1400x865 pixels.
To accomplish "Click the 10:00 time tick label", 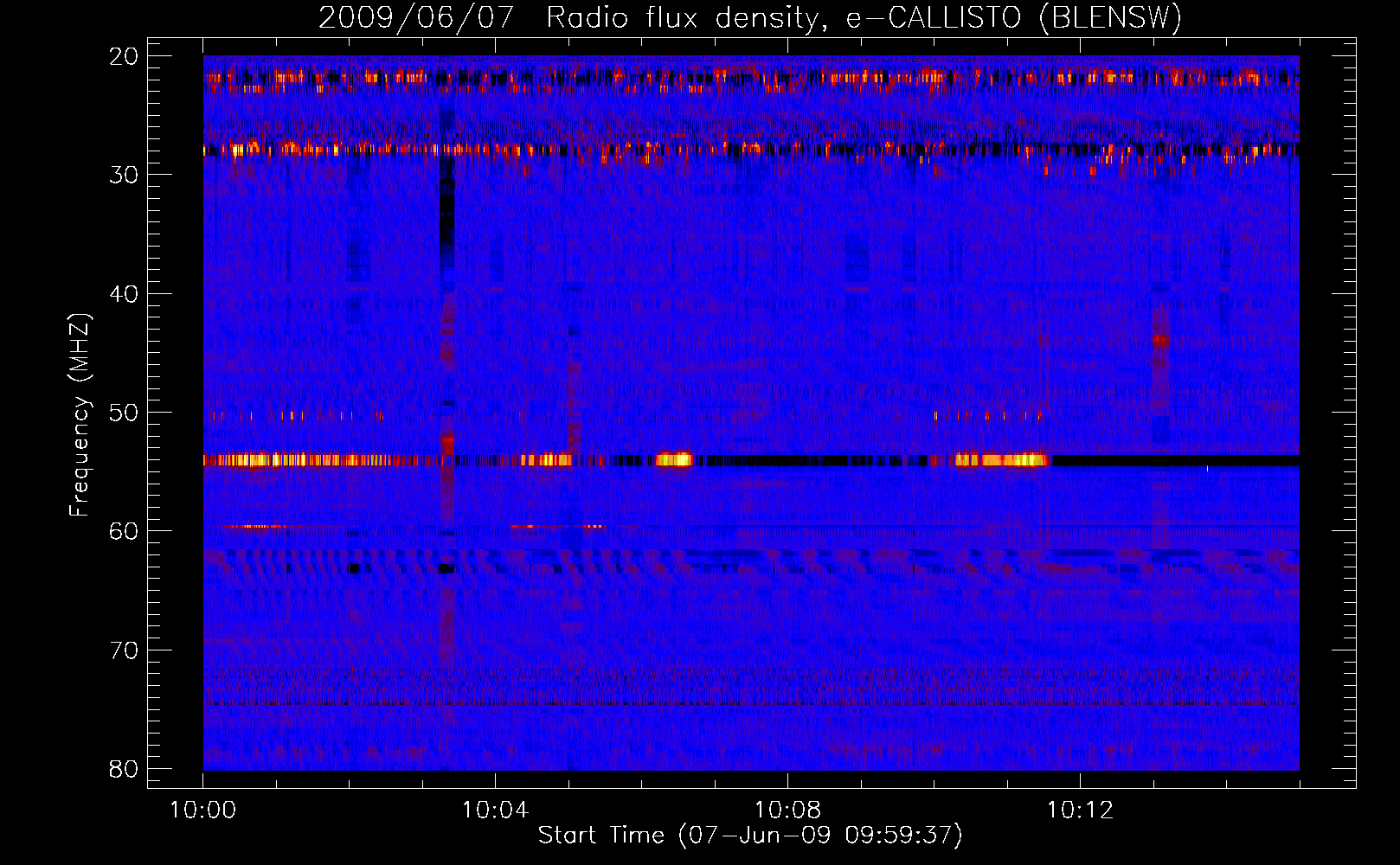I will coord(203,811).
